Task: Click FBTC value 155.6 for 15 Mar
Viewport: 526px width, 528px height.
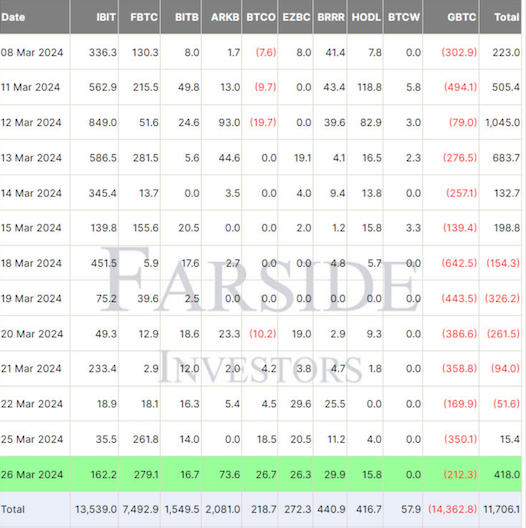Action: (145, 228)
